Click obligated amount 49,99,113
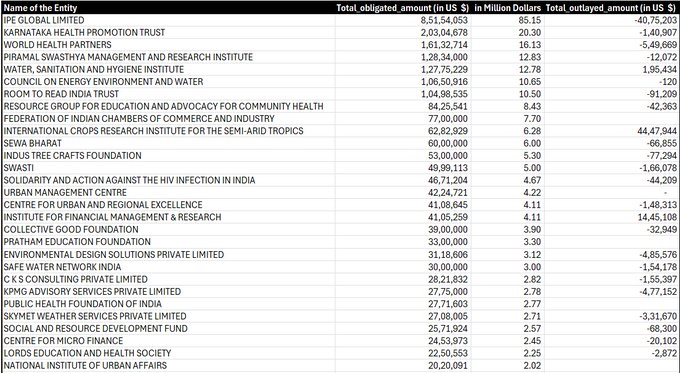This screenshot has height=373, width=680. point(448,168)
